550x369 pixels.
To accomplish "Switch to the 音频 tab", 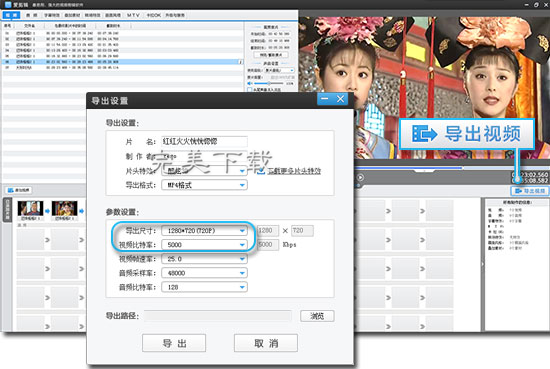I will (x=32, y=15).
